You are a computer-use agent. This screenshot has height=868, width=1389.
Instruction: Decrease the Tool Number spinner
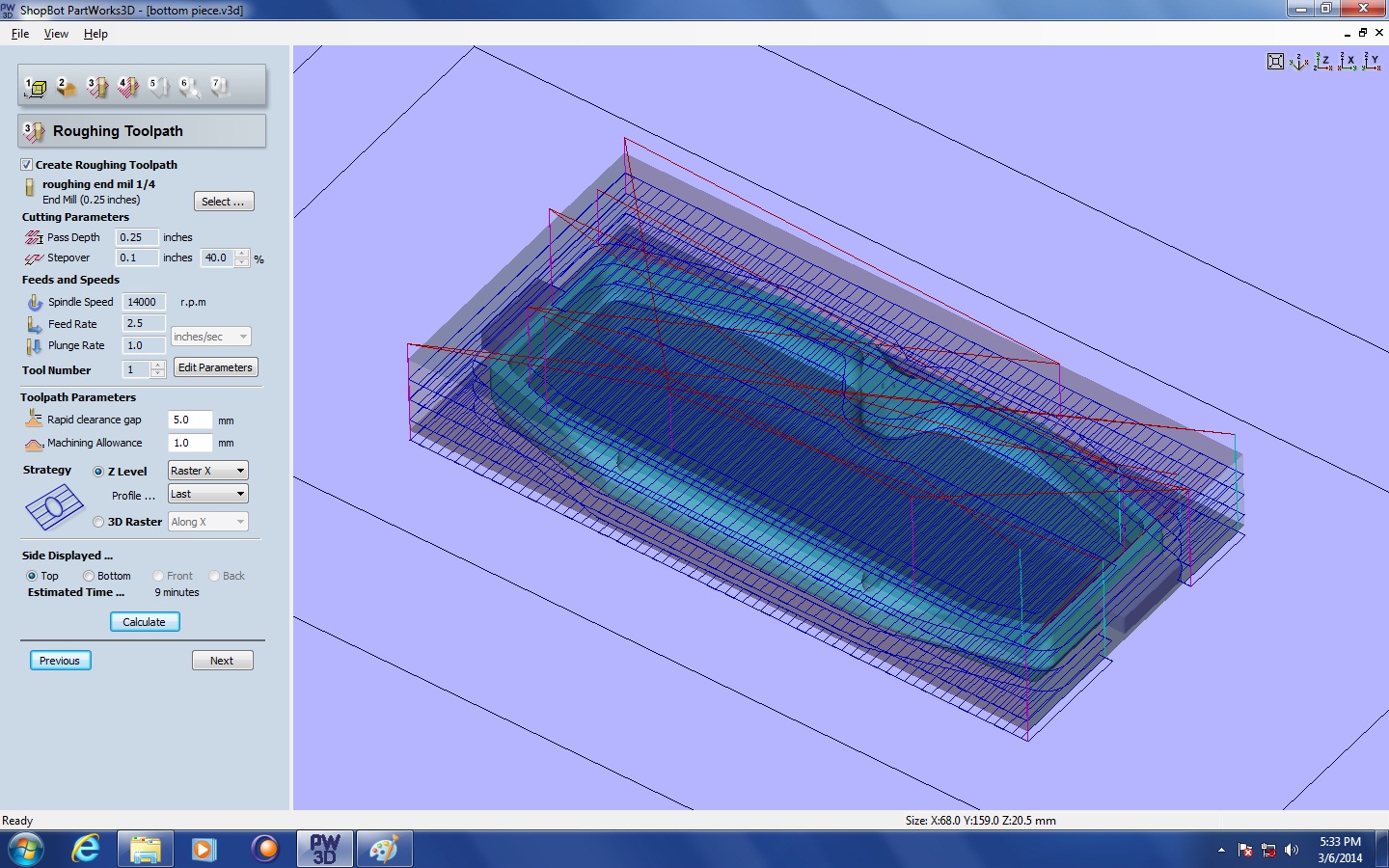pos(158,374)
